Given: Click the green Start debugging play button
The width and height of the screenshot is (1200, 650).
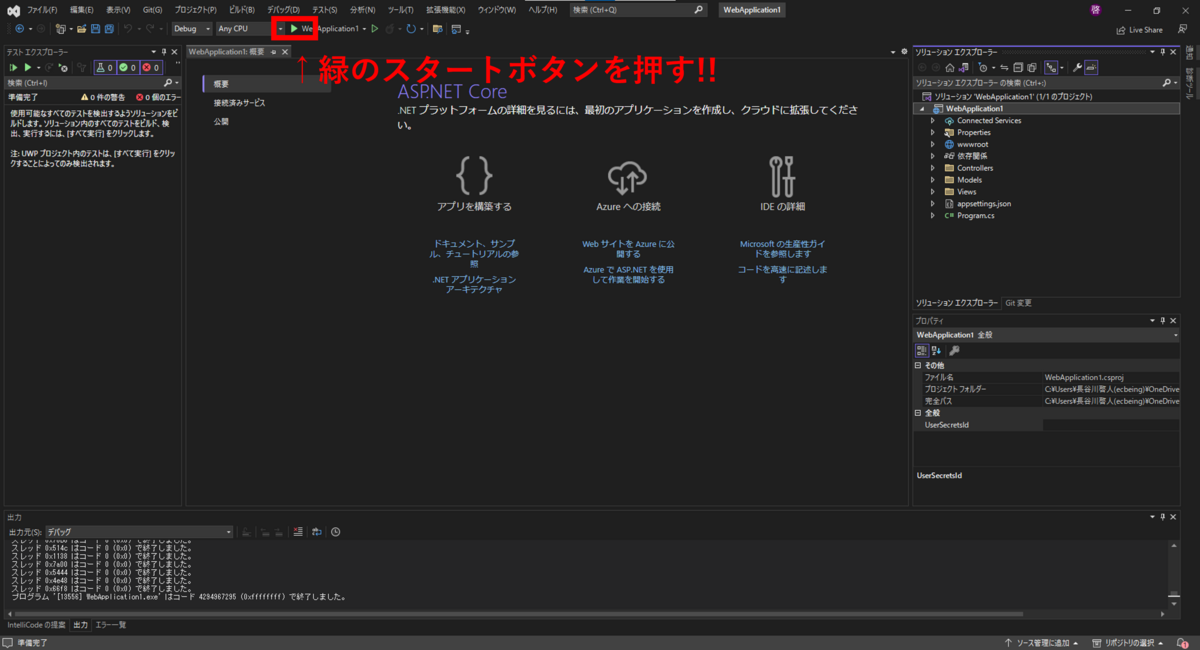Looking at the screenshot, I should click(x=294, y=28).
